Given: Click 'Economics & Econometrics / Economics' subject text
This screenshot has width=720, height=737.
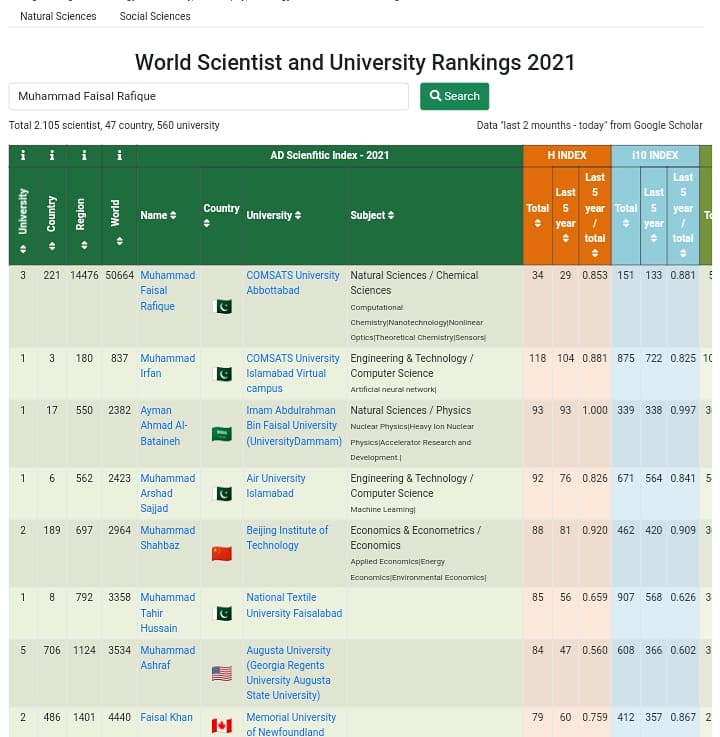Looking at the screenshot, I should pyautogui.click(x=415, y=538).
